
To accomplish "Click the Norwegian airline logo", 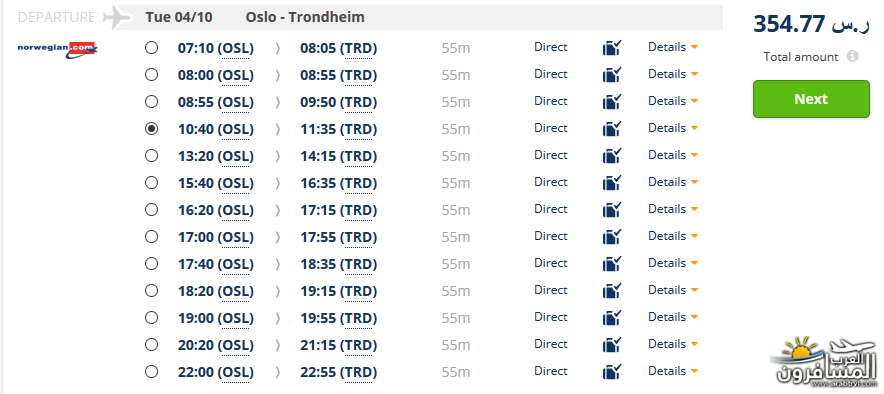I will [x=58, y=51].
